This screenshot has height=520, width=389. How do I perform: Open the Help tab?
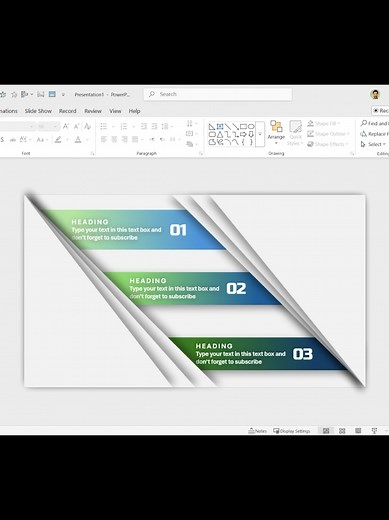(x=134, y=111)
